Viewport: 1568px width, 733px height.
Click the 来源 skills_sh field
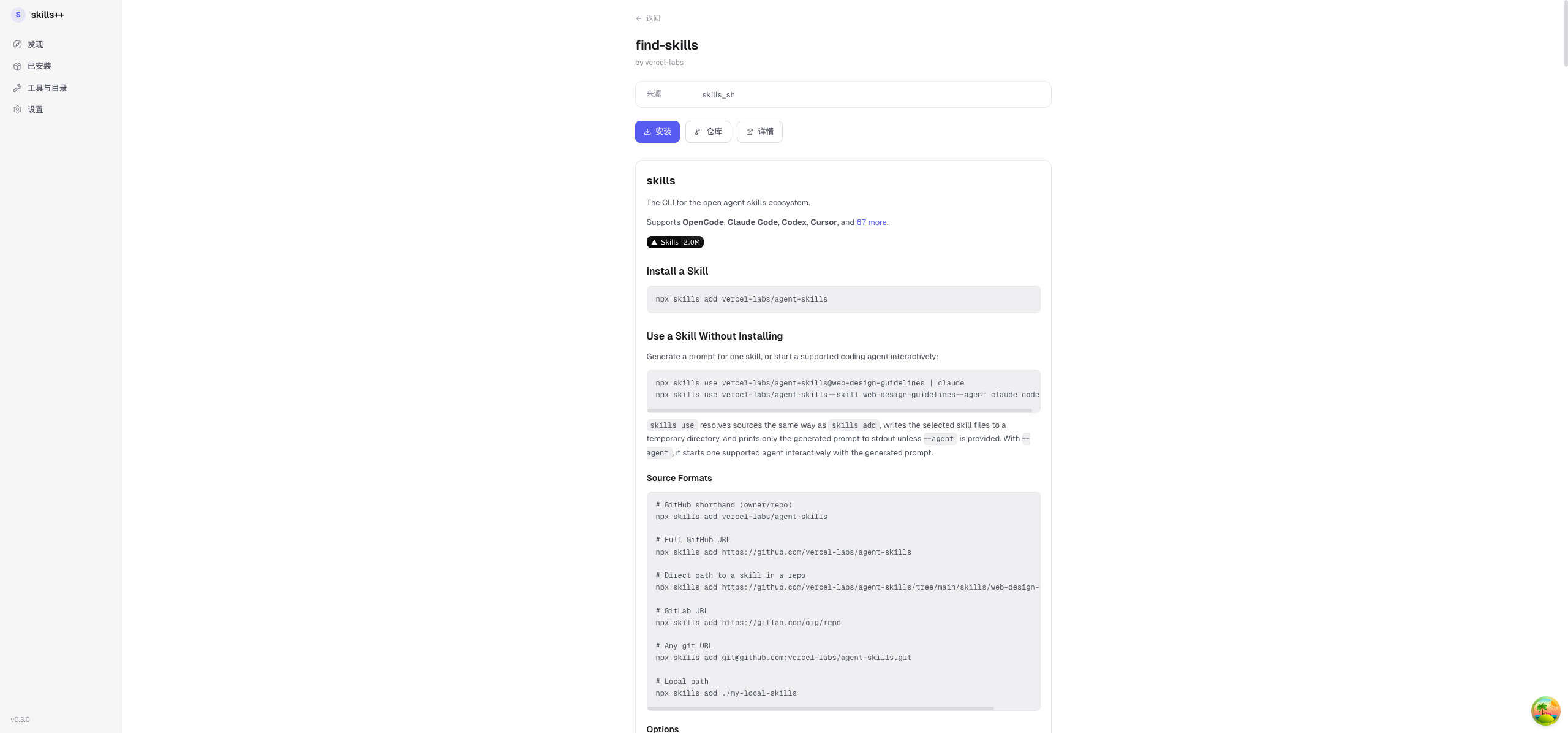click(843, 94)
